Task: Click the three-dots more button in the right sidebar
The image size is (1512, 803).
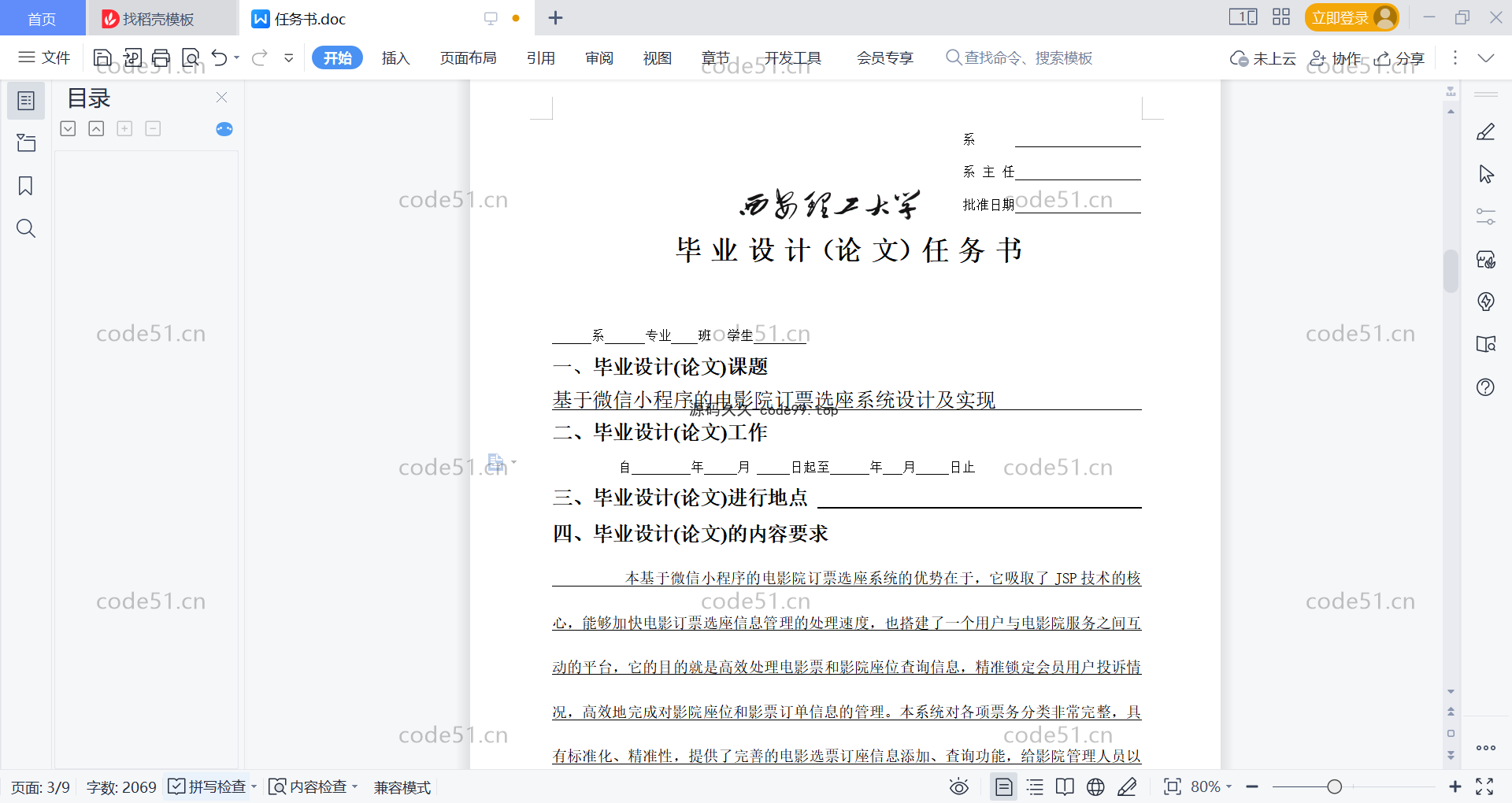Action: click(1486, 748)
